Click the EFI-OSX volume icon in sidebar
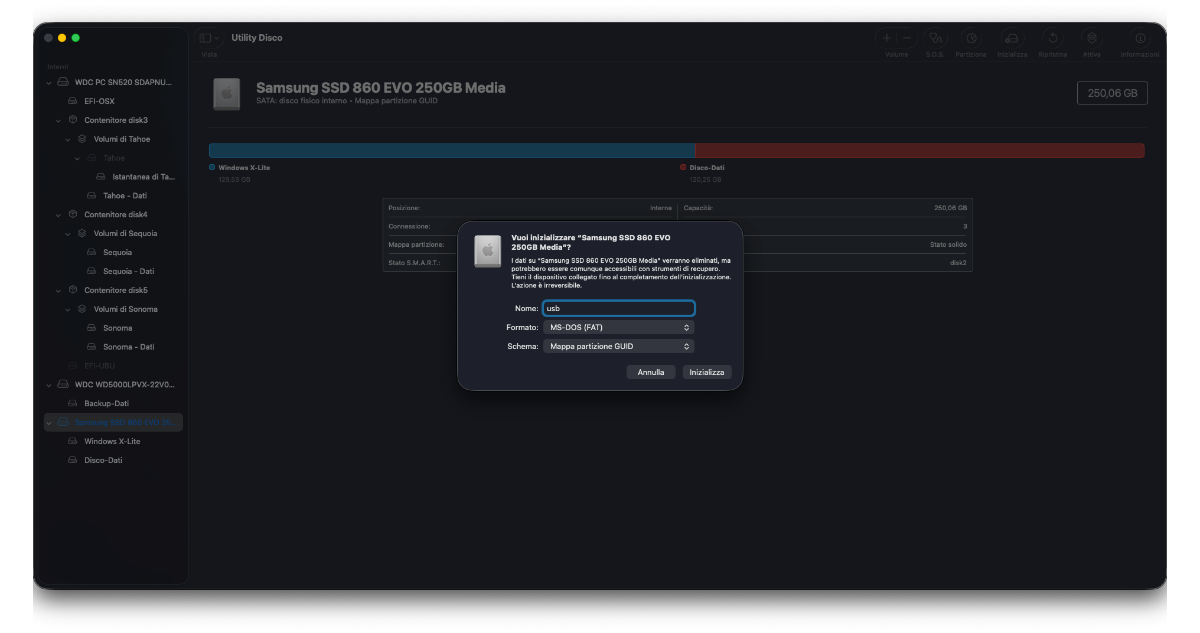 [73, 101]
